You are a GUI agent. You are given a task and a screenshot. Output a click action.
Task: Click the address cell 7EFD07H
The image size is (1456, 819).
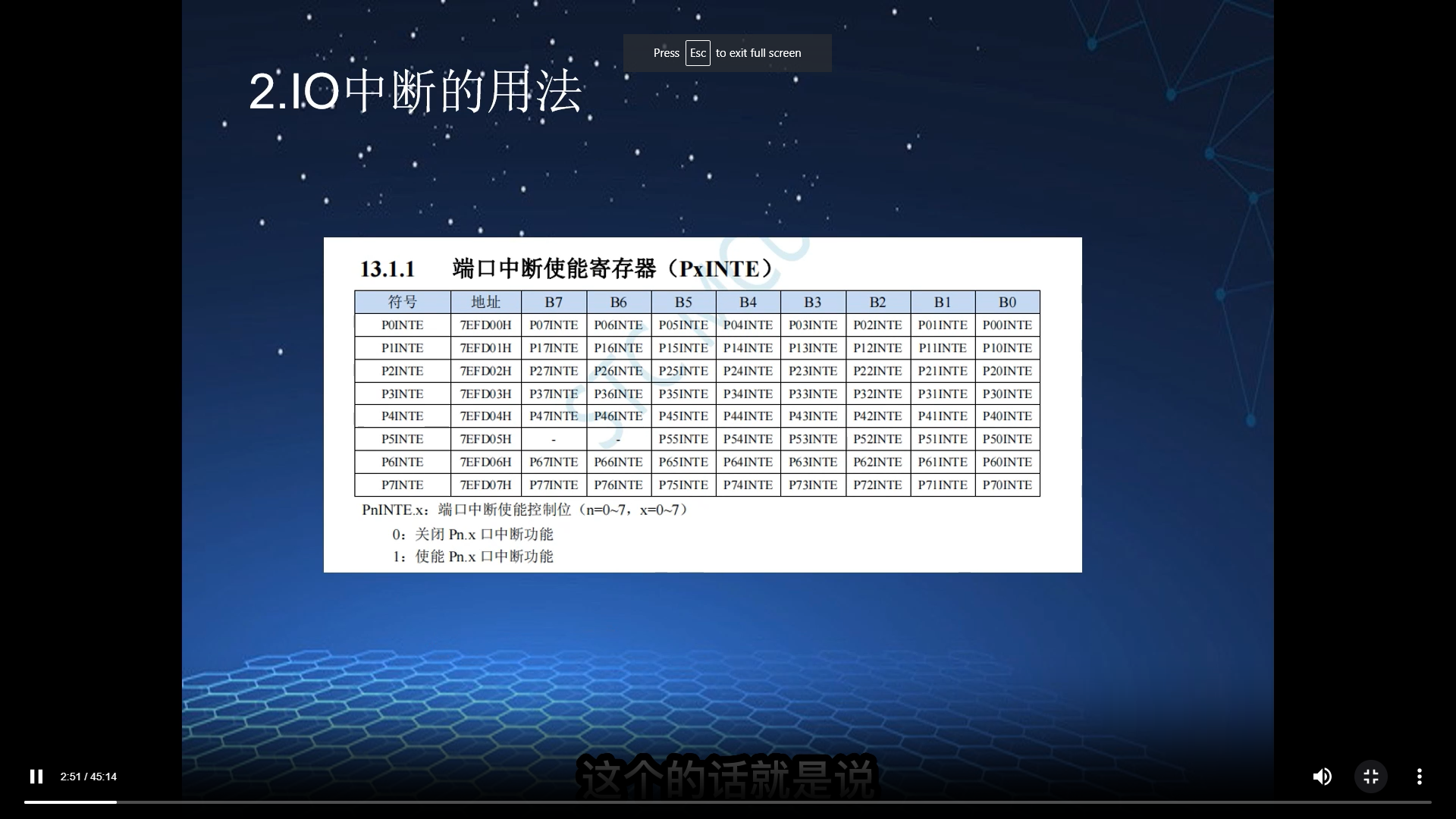tap(486, 485)
